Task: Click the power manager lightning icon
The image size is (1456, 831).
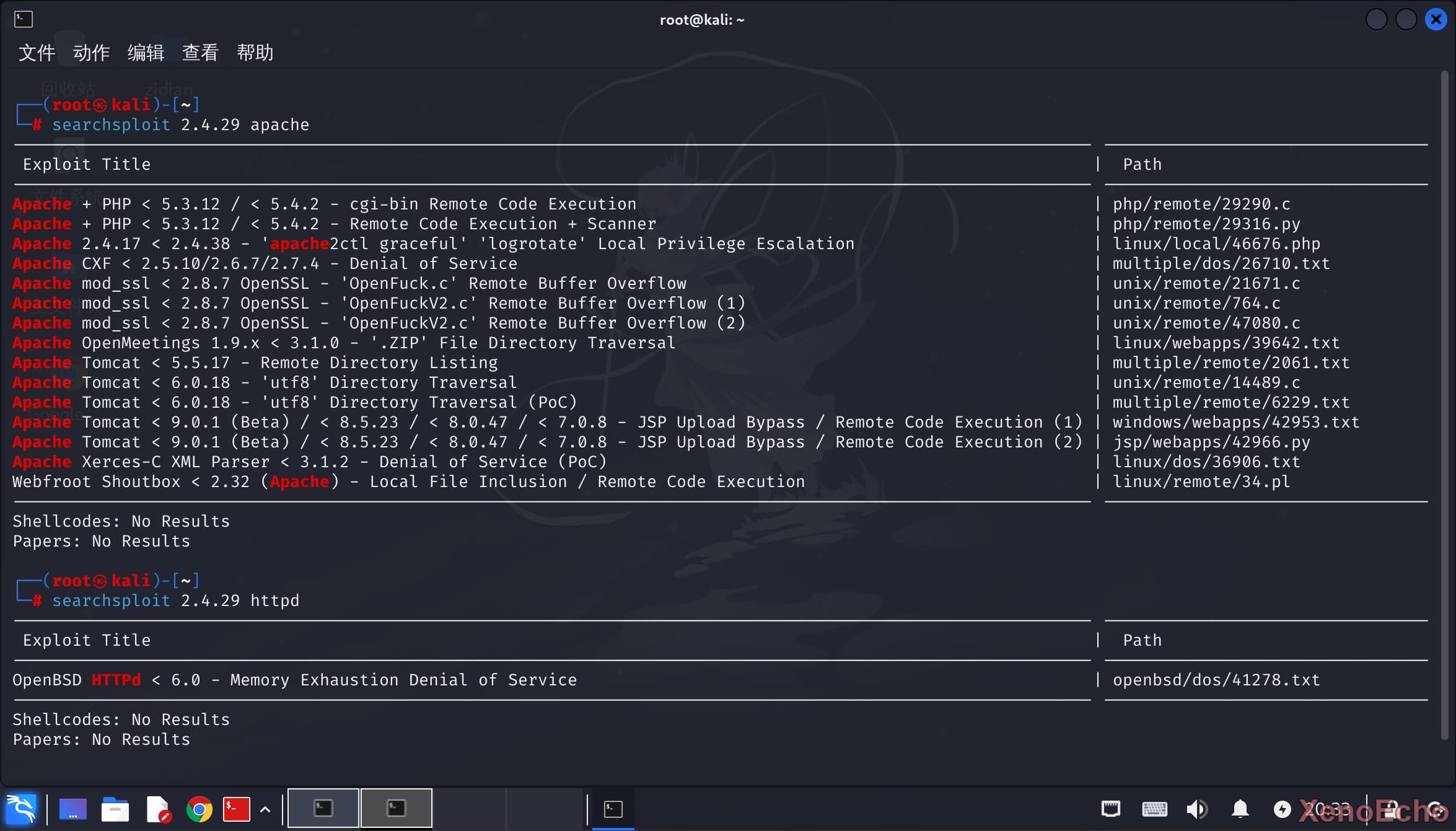Action: pos(1282,809)
